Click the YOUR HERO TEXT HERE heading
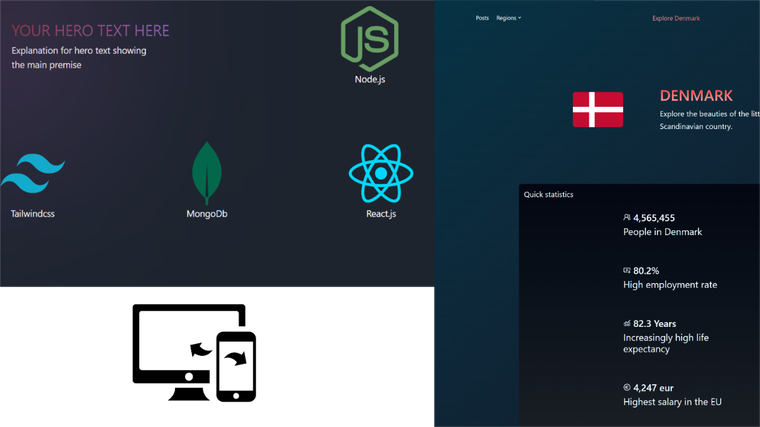760x427 pixels. 91,31
